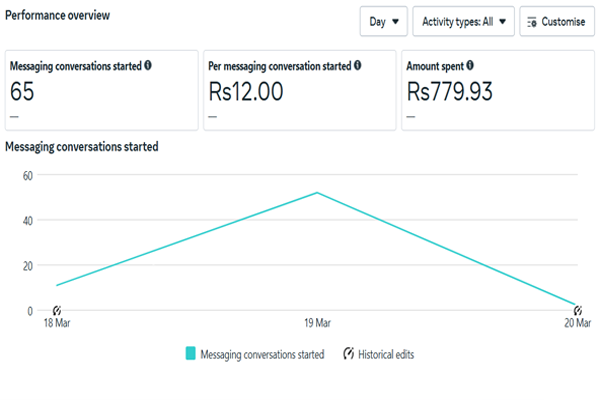The height and width of the screenshot is (400, 600).
Task: Click the 19 Mar axis label
Action: point(317,323)
